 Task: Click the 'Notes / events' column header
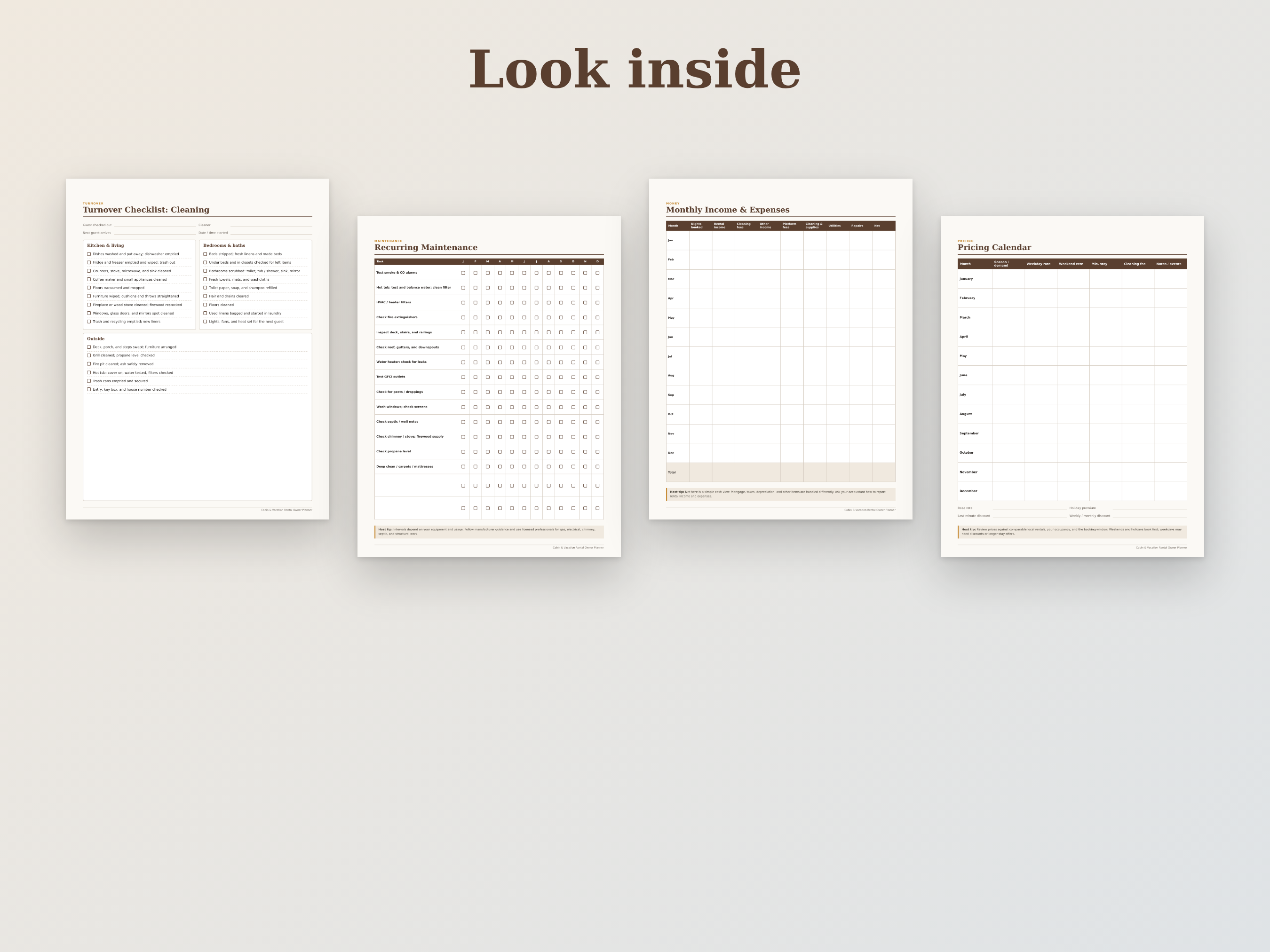pyautogui.click(x=1169, y=264)
